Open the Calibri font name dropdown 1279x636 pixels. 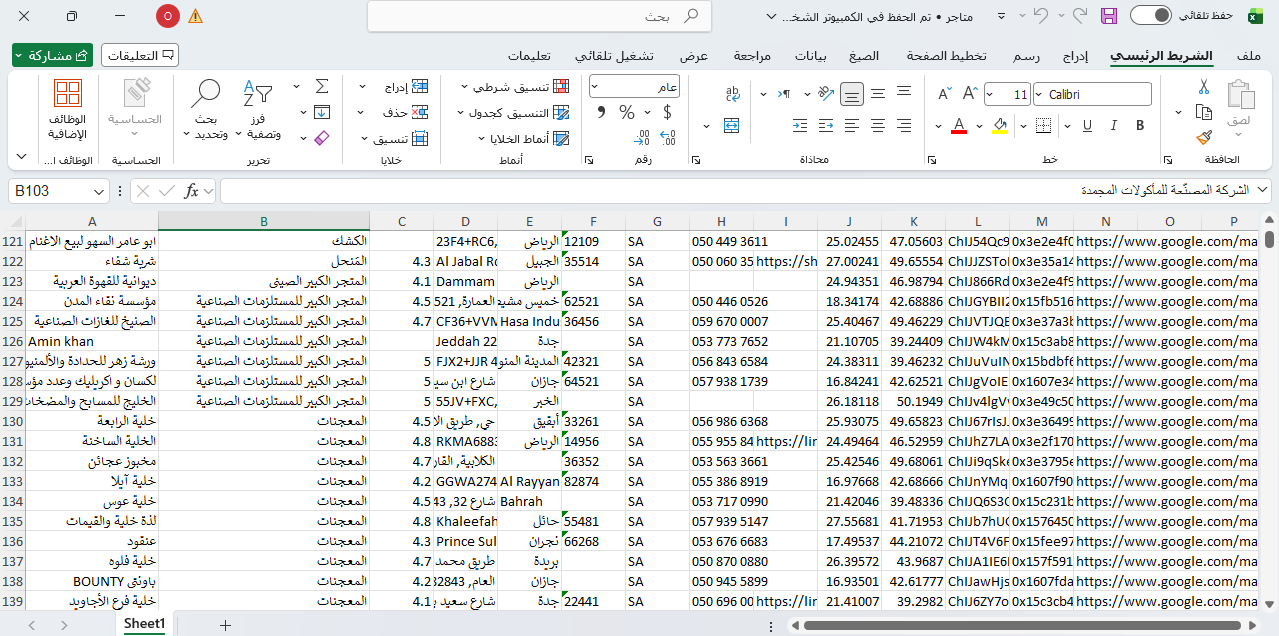(x=1040, y=95)
